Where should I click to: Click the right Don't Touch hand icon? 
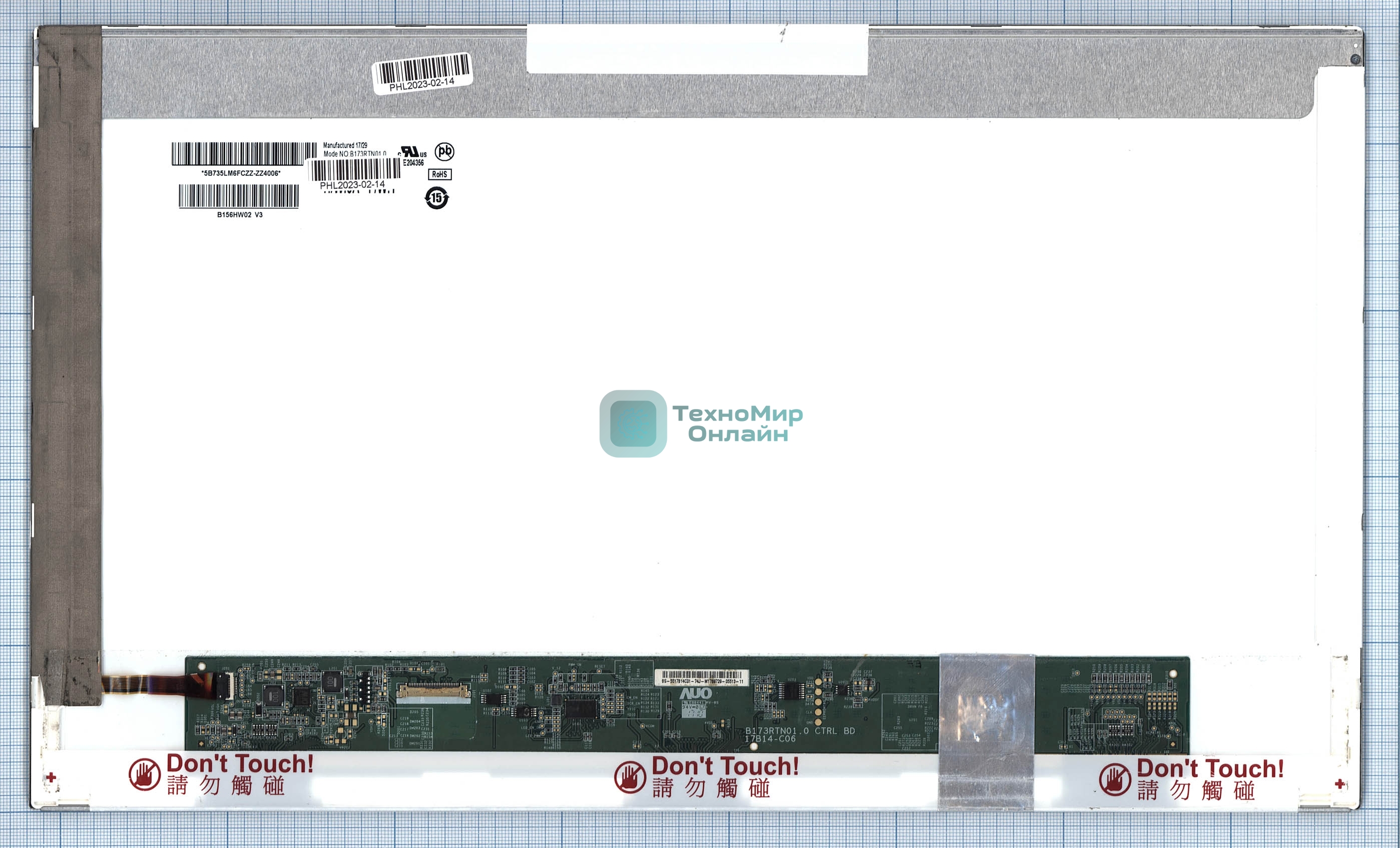(x=1114, y=779)
